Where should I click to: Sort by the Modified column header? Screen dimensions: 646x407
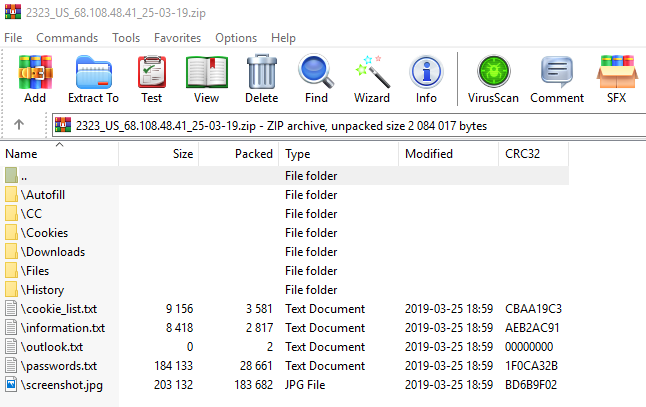click(449, 154)
